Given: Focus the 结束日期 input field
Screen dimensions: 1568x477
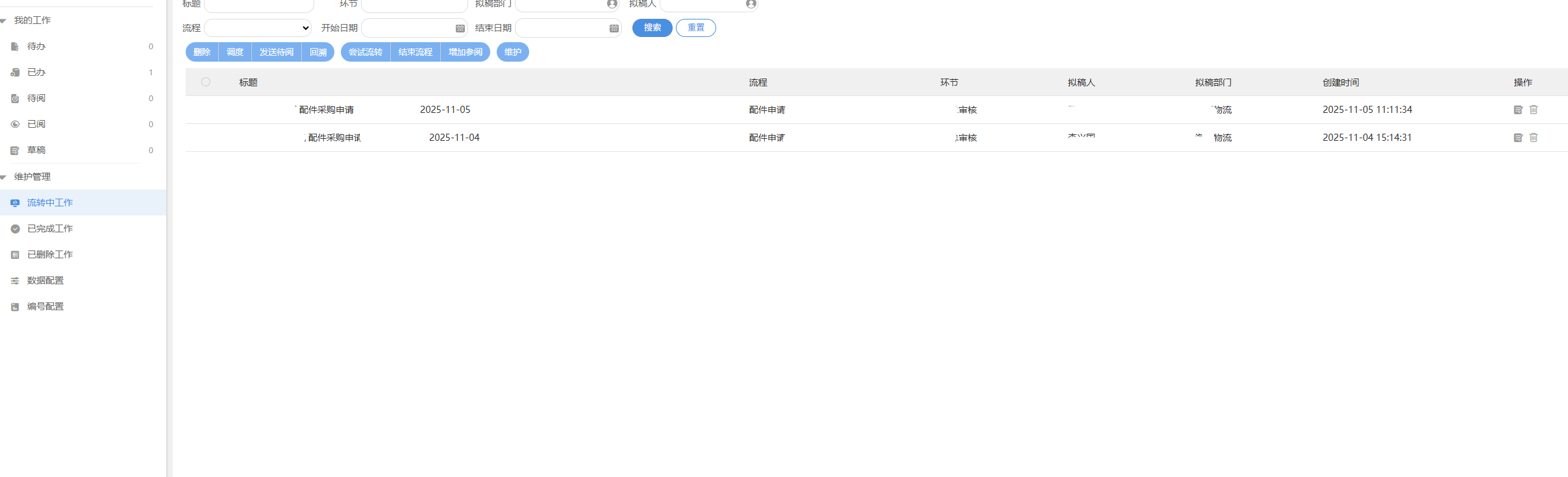Looking at the screenshot, I should tap(568, 28).
